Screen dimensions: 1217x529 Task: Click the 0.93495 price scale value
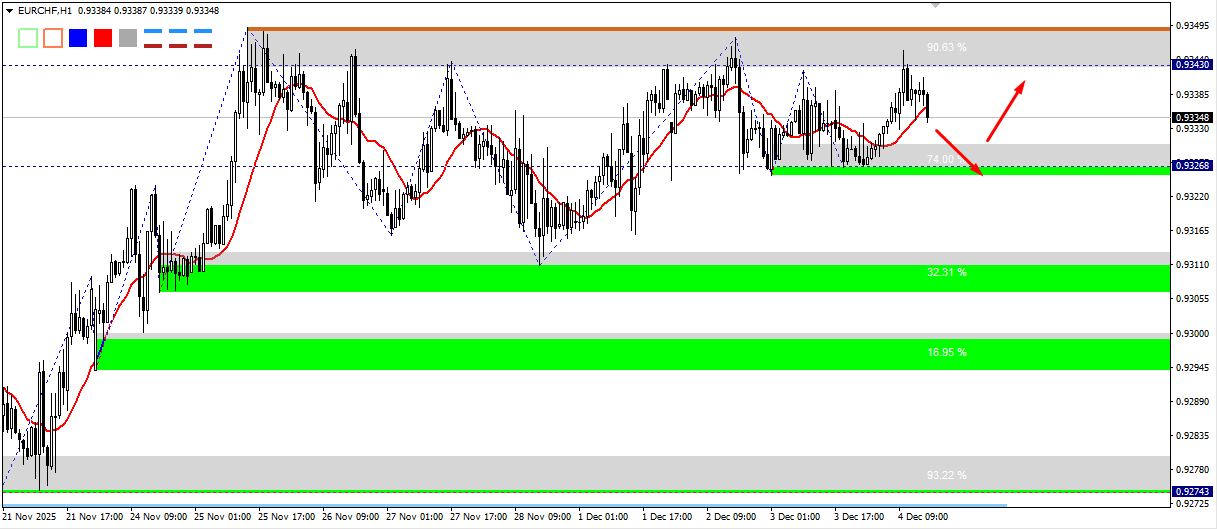1192,26
